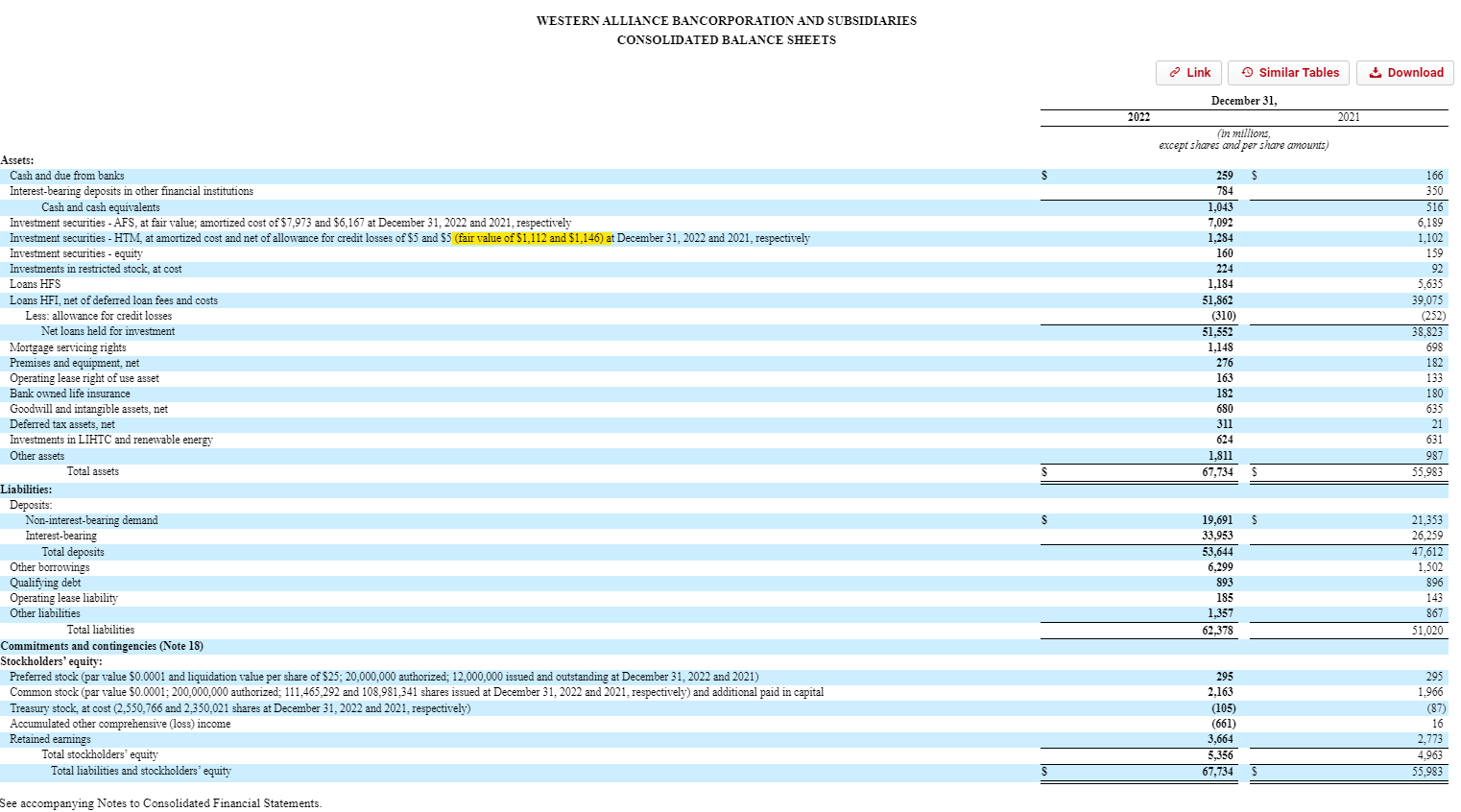The height and width of the screenshot is (812, 1461).
Task: Click 2021 Loans HFS value 5,635
Action: 1429,284
